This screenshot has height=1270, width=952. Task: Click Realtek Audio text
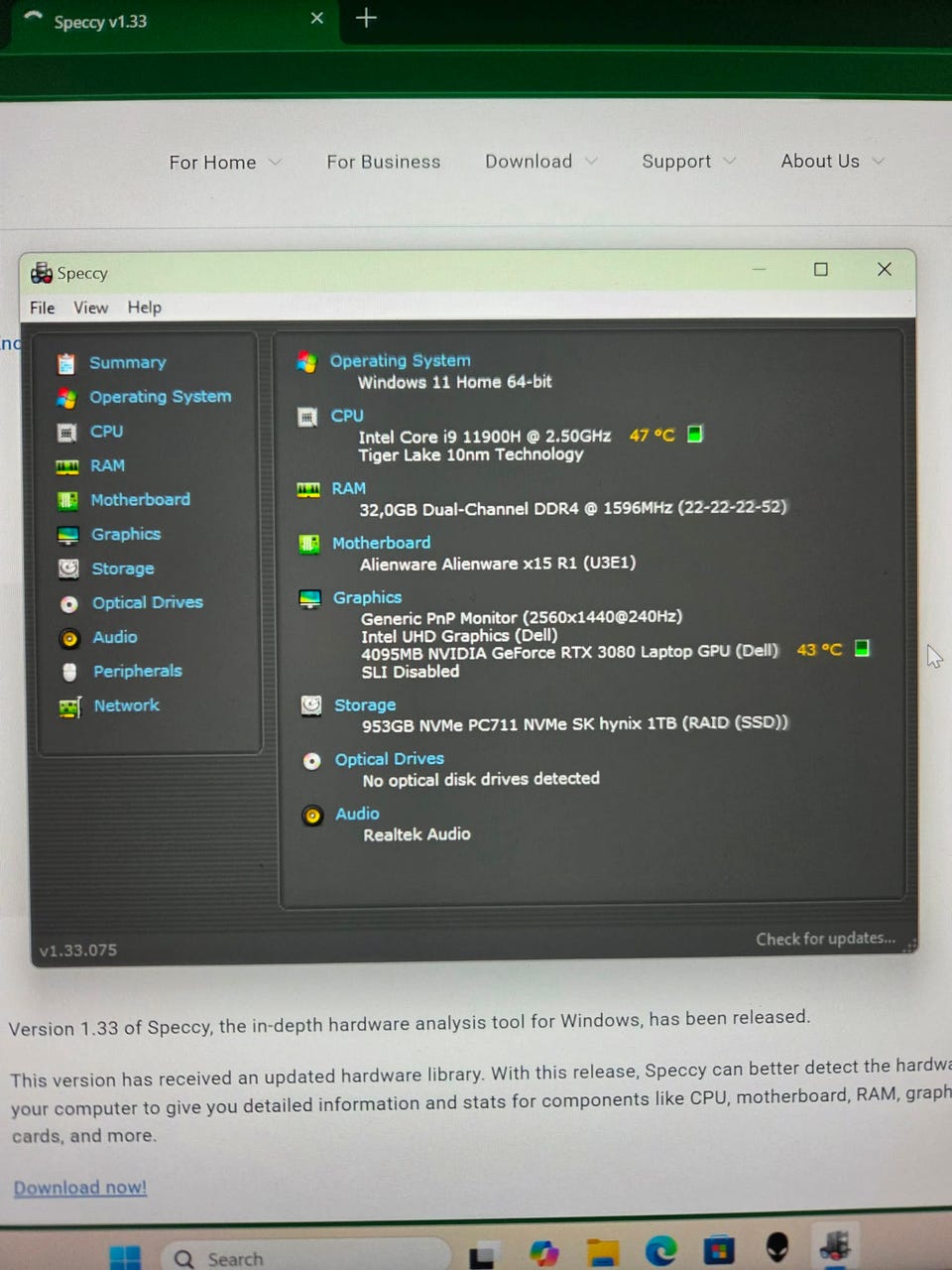tap(416, 834)
